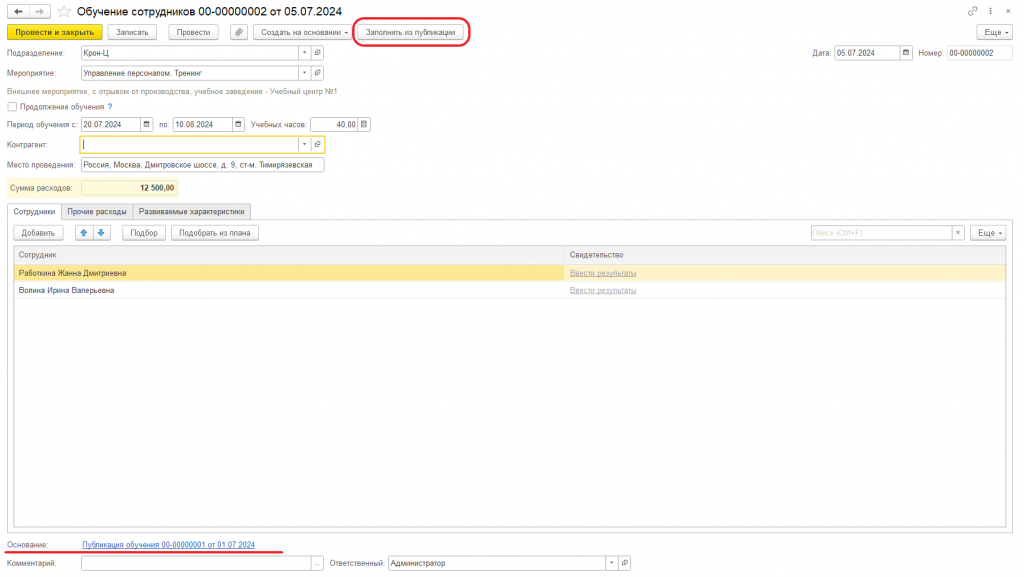Select the Волина Ирина Валерьевна row

click(x=509, y=290)
